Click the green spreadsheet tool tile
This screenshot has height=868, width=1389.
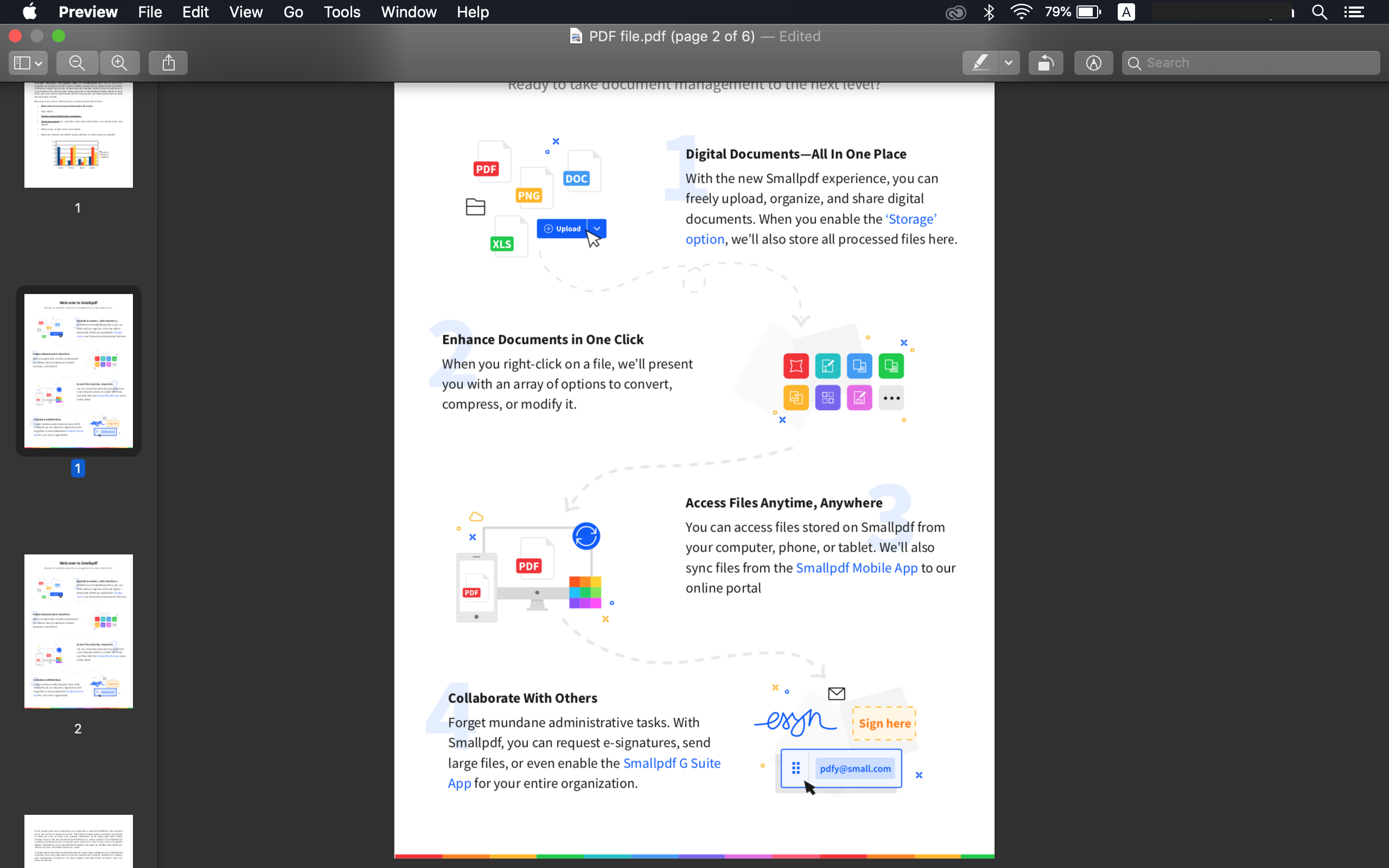[891, 366]
